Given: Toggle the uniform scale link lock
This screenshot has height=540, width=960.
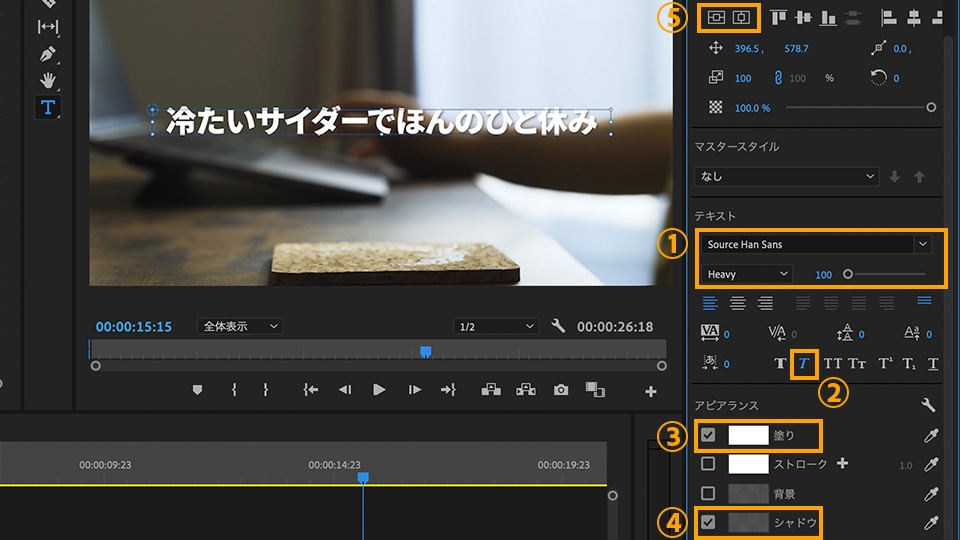Looking at the screenshot, I should coord(778,78).
